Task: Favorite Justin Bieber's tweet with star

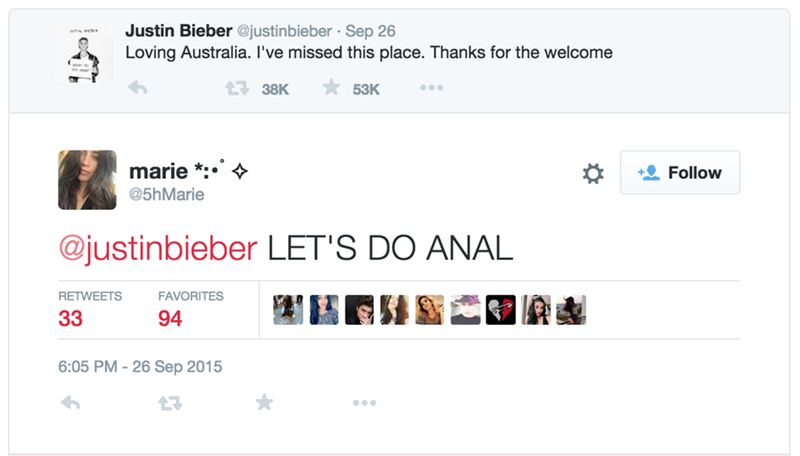Action: pyautogui.click(x=331, y=89)
